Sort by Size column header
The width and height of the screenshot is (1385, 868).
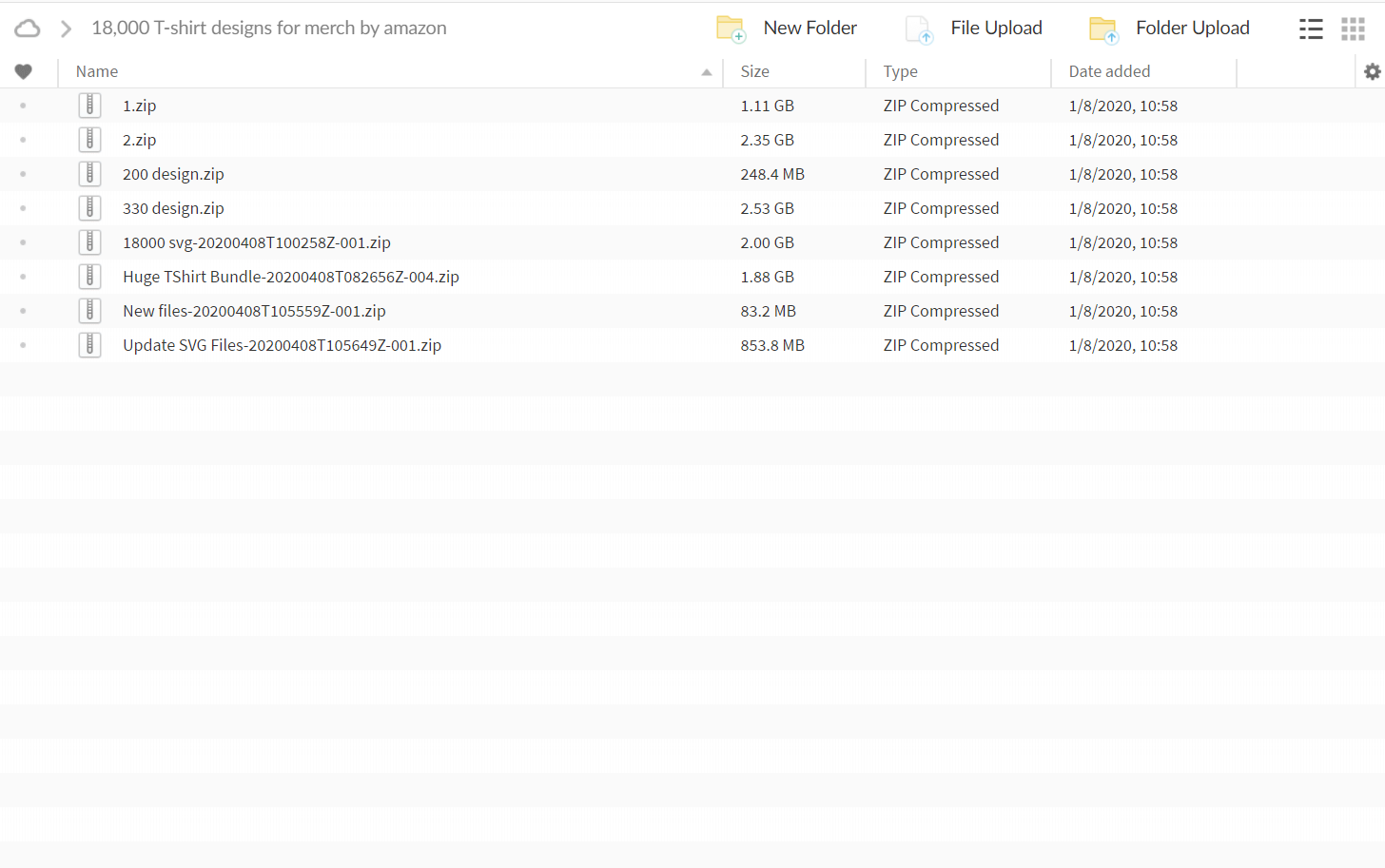click(x=754, y=71)
